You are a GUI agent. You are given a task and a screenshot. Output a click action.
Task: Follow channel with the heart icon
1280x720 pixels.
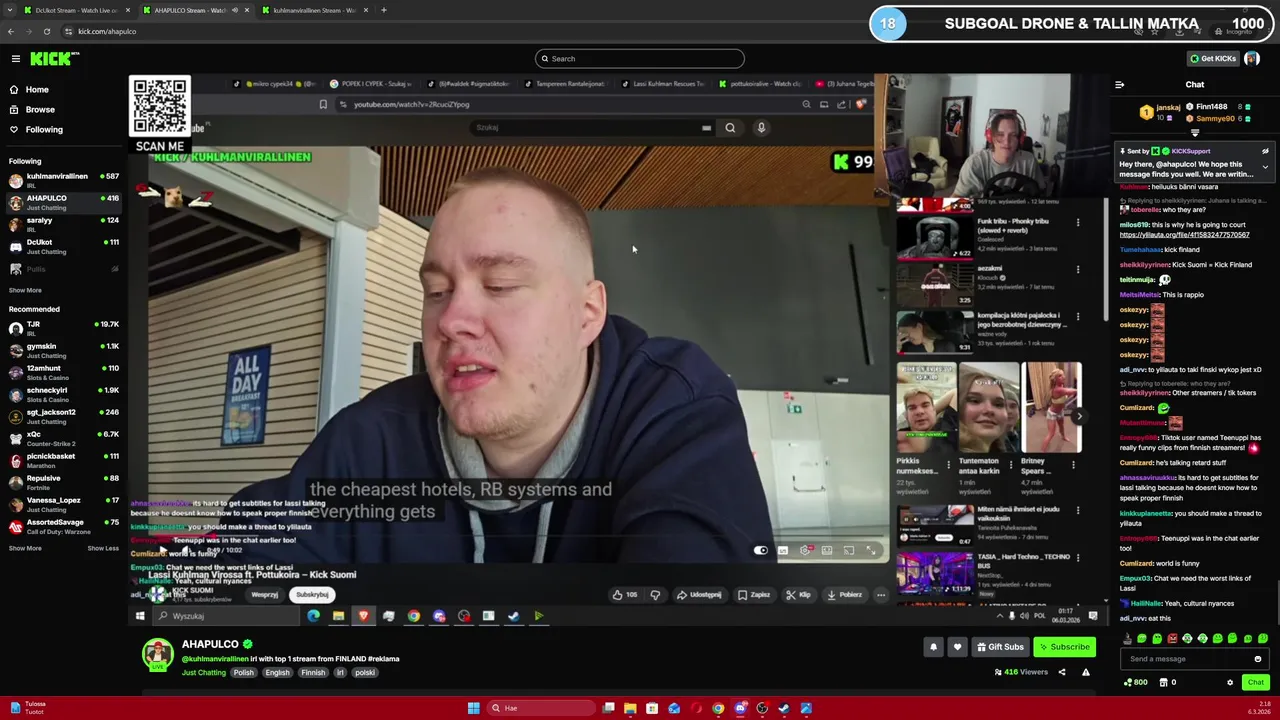click(x=957, y=647)
